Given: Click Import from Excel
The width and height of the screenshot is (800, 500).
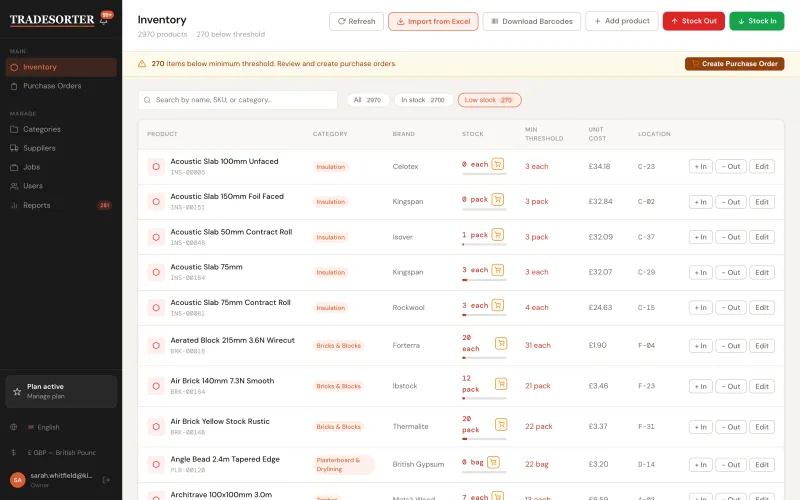Looking at the screenshot, I should pos(433,21).
